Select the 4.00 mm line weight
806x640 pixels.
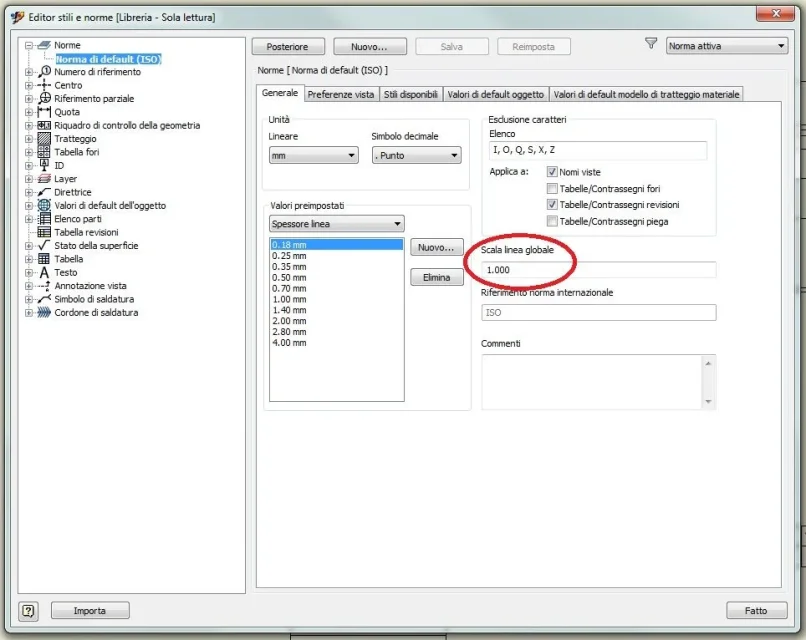[336, 343]
